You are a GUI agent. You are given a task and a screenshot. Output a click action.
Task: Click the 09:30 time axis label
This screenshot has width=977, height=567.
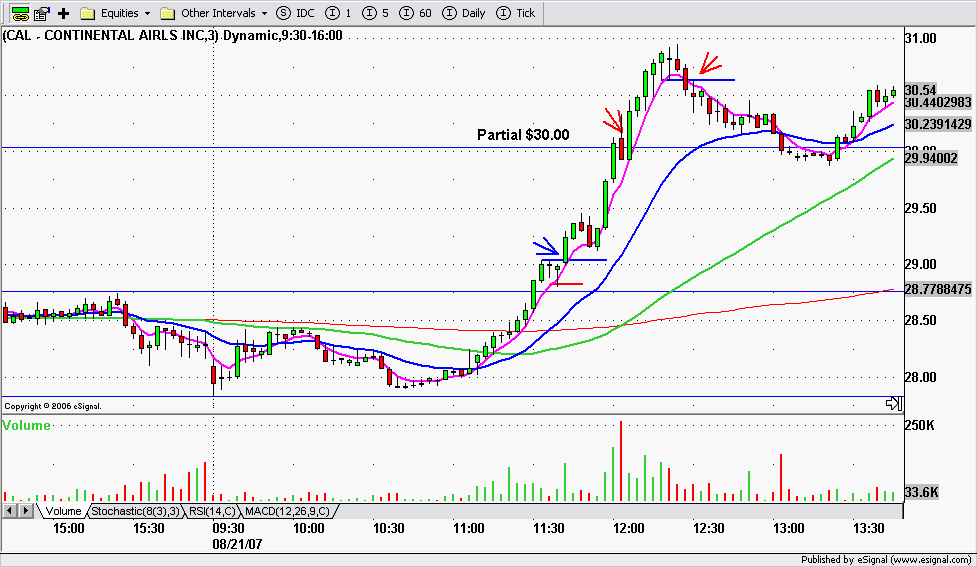pos(228,529)
